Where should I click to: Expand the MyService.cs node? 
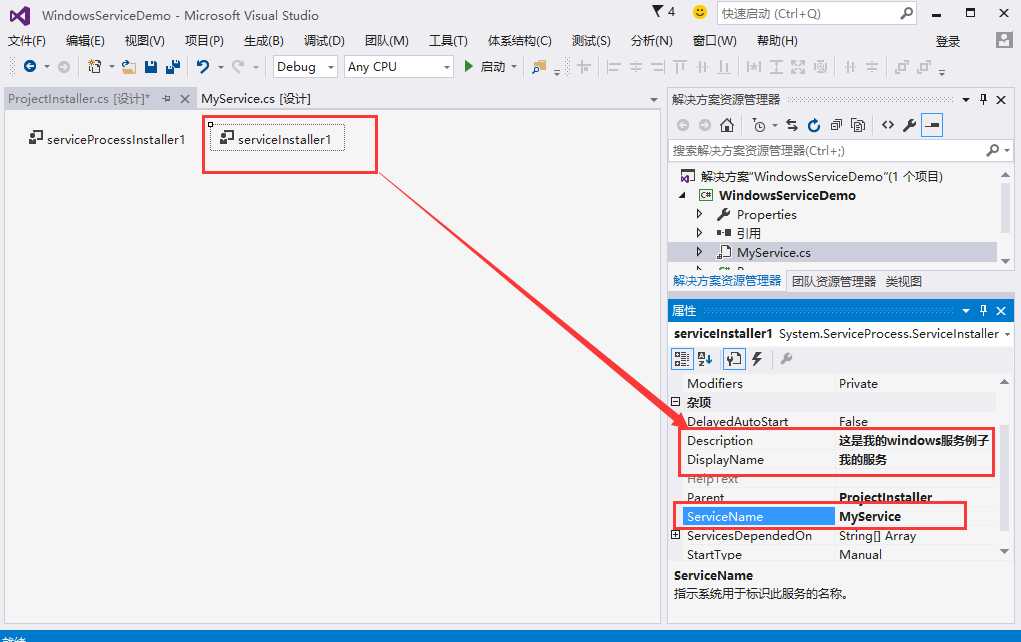(x=699, y=251)
